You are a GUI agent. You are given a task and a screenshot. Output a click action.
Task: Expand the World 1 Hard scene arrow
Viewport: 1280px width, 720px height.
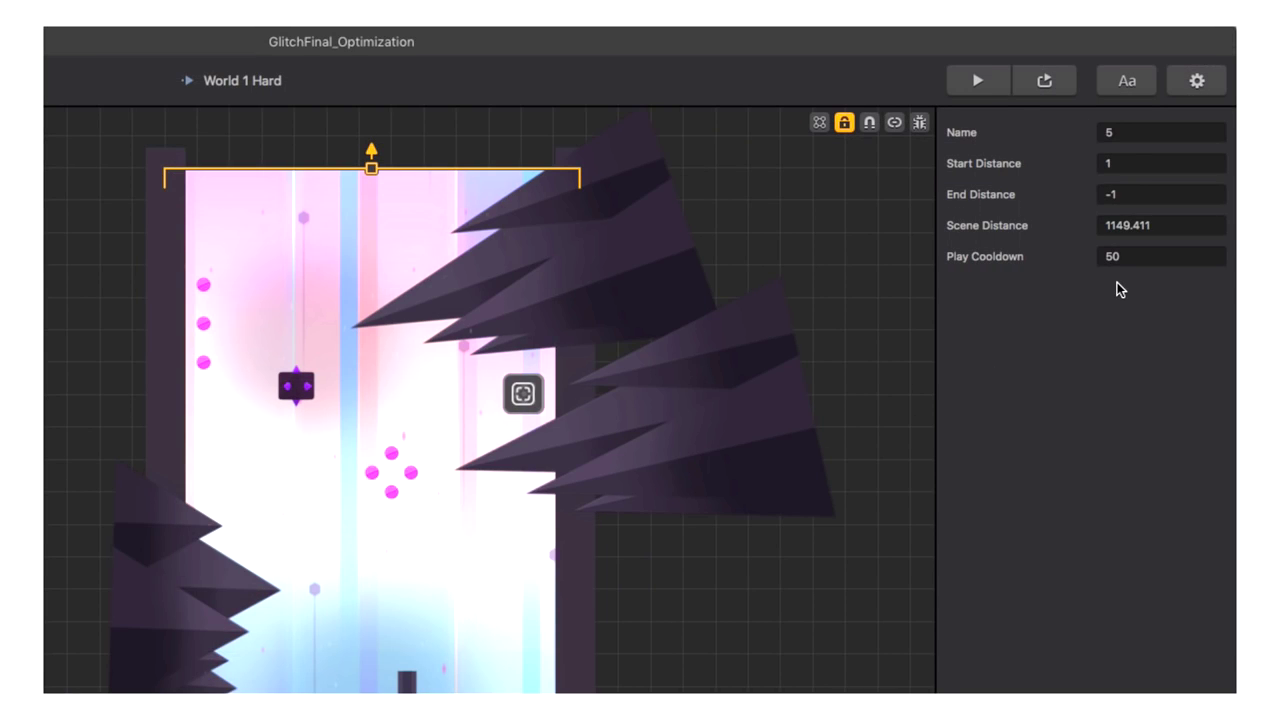point(187,81)
